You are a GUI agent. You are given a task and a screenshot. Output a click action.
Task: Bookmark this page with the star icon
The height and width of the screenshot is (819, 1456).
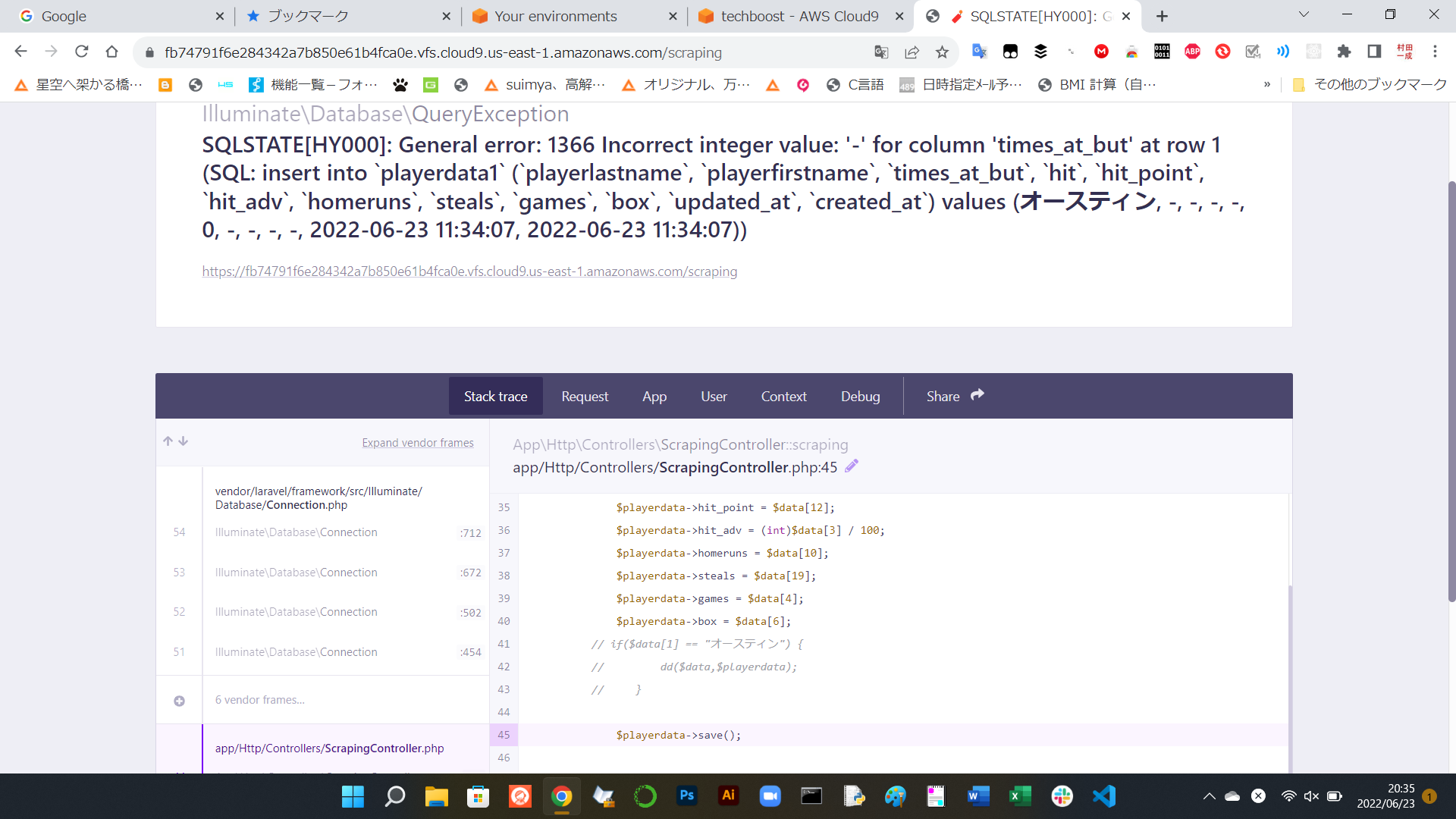942,52
